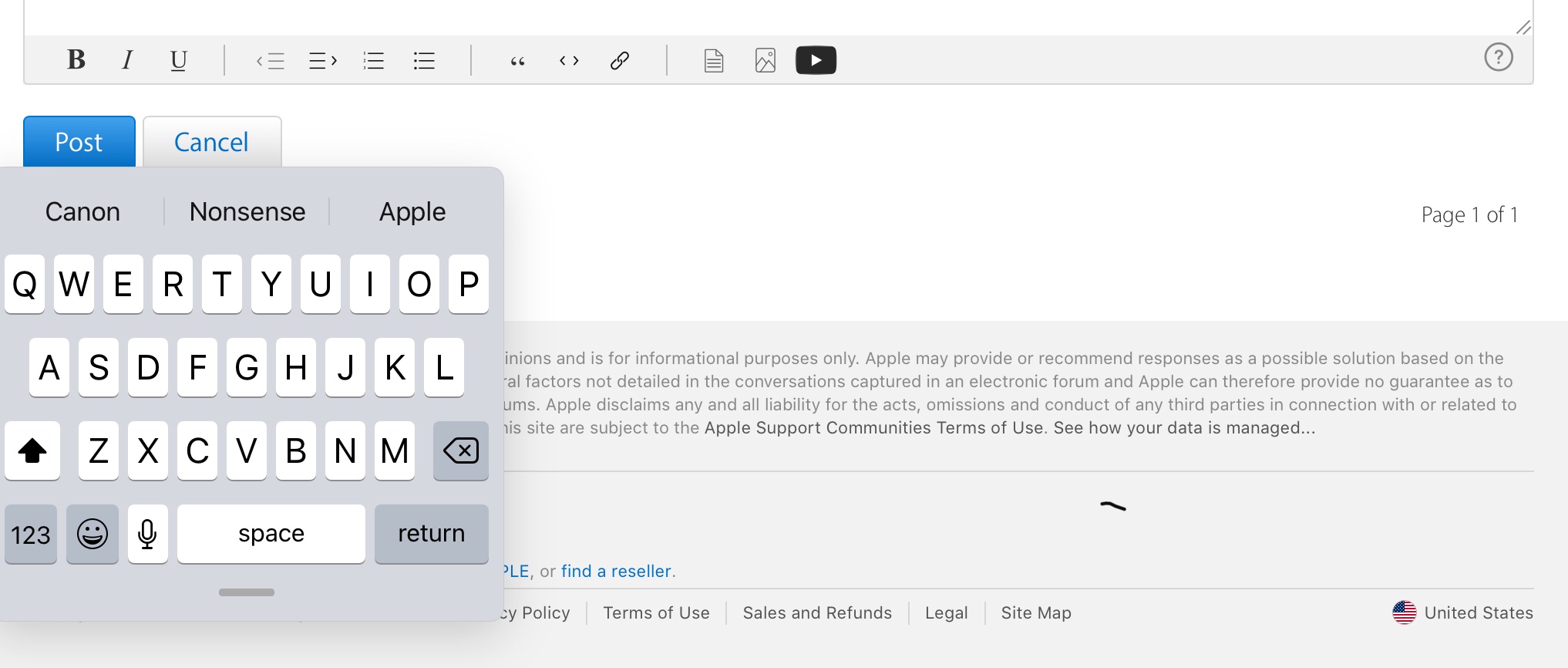Open the editor help icon

[x=1499, y=57]
